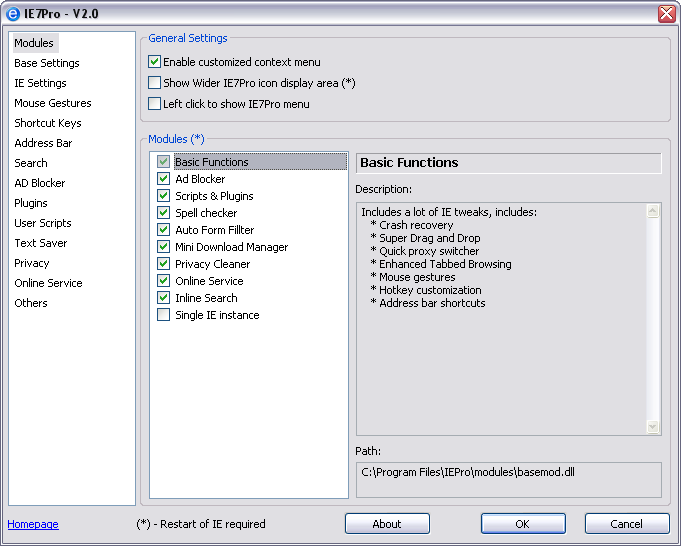Open Others settings in the sidebar

click(31, 303)
